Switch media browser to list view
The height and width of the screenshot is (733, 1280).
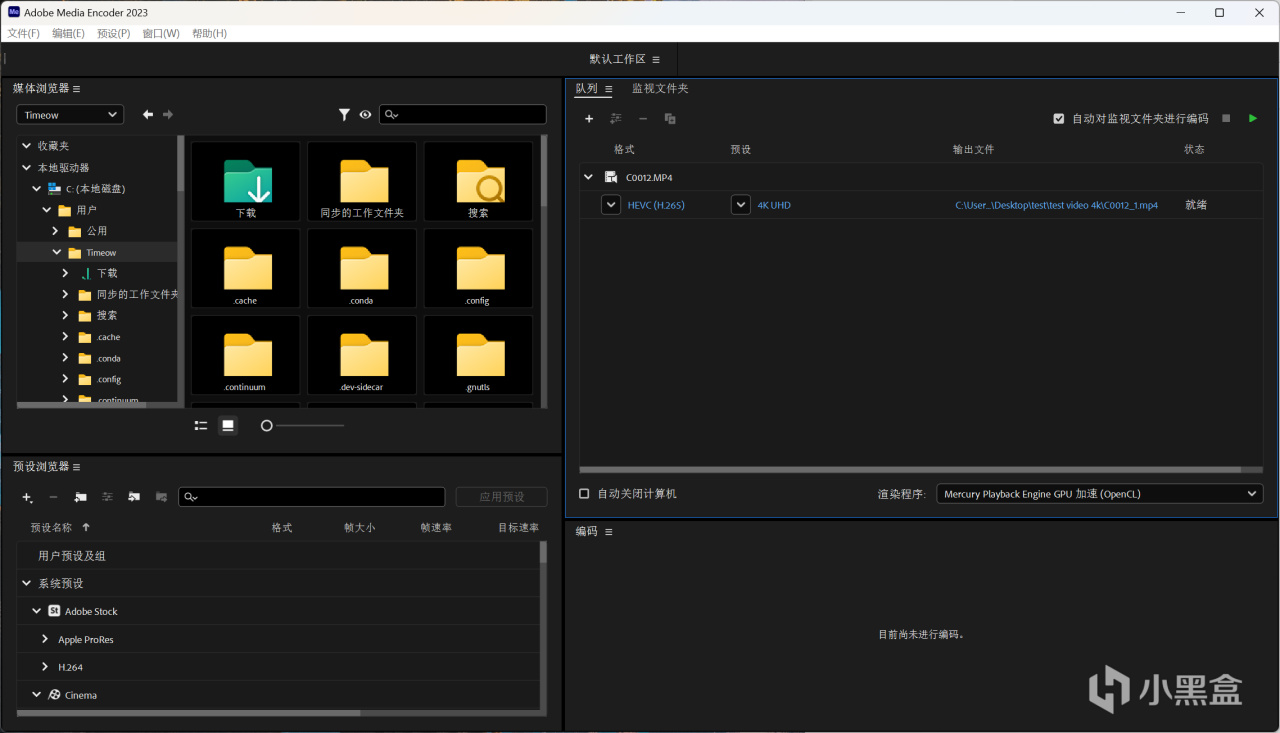(201, 426)
